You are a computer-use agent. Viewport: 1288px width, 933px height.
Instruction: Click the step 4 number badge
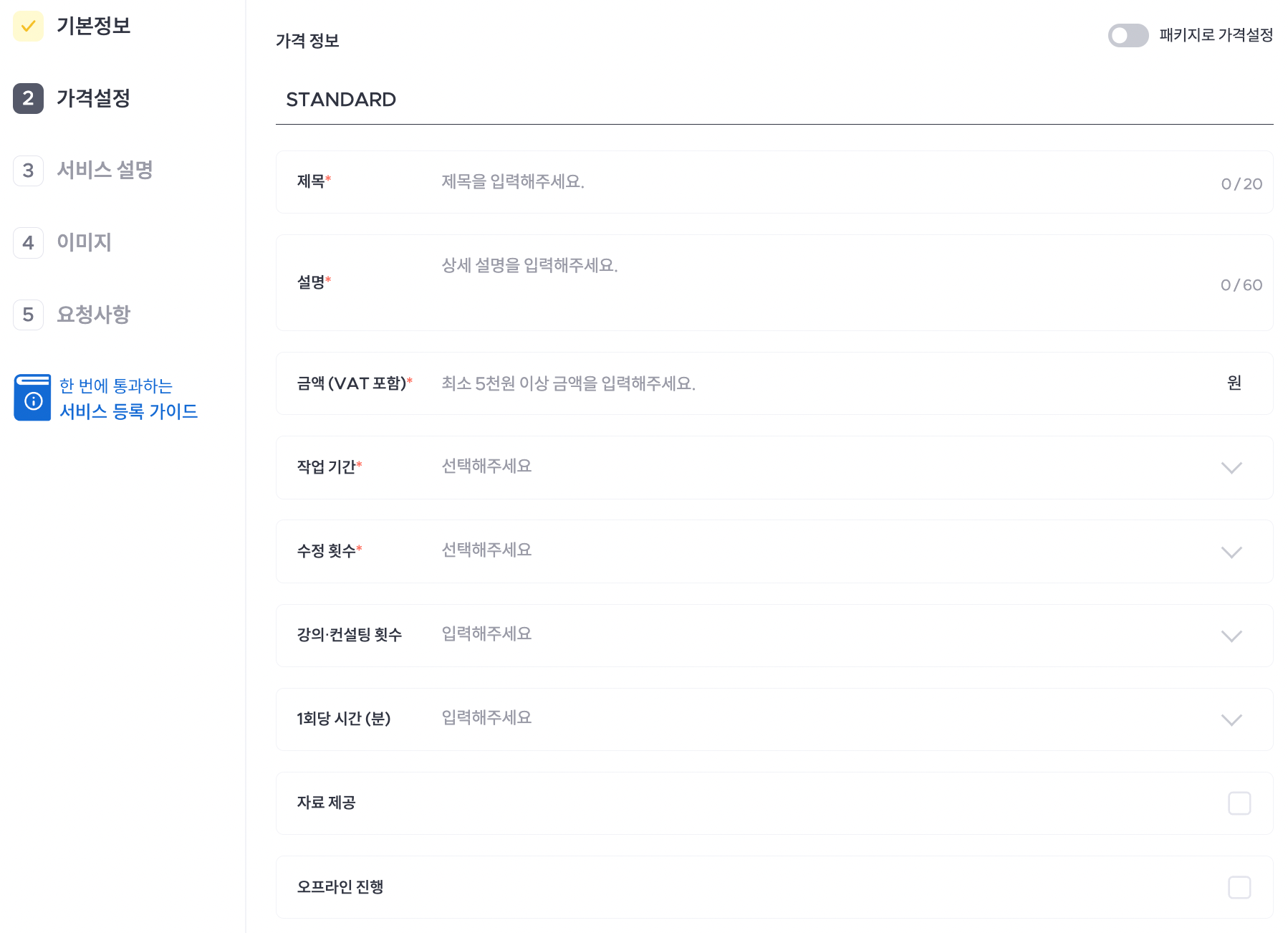click(28, 243)
